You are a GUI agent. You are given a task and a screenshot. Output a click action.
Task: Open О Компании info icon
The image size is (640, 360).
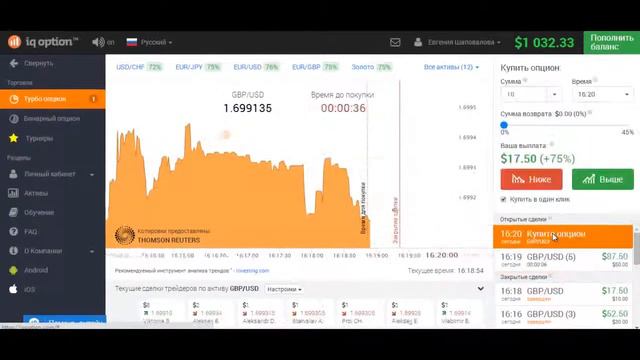[x=13, y=251]
